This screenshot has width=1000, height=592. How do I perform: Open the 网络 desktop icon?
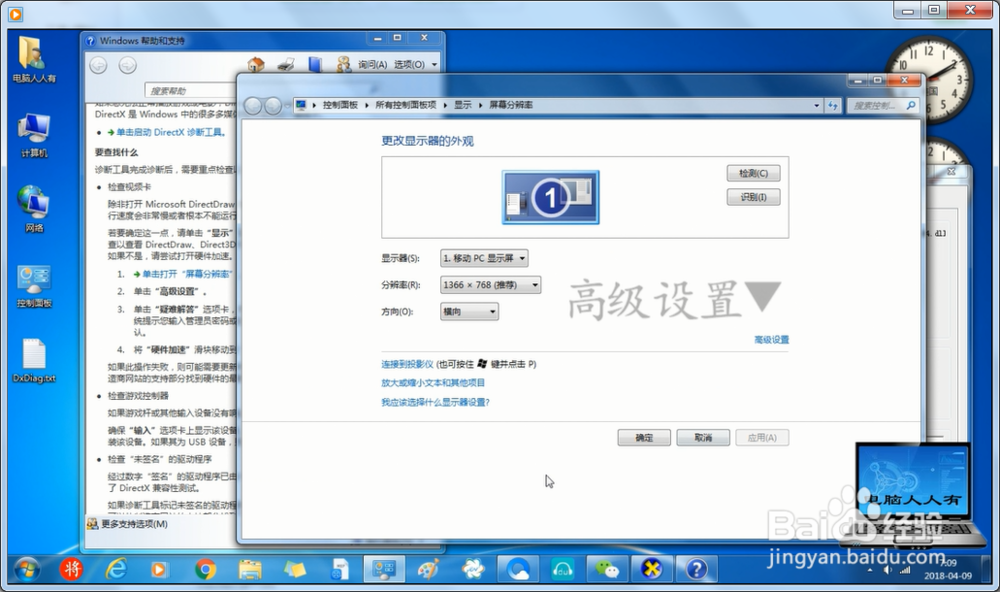(x=34, y=209)
